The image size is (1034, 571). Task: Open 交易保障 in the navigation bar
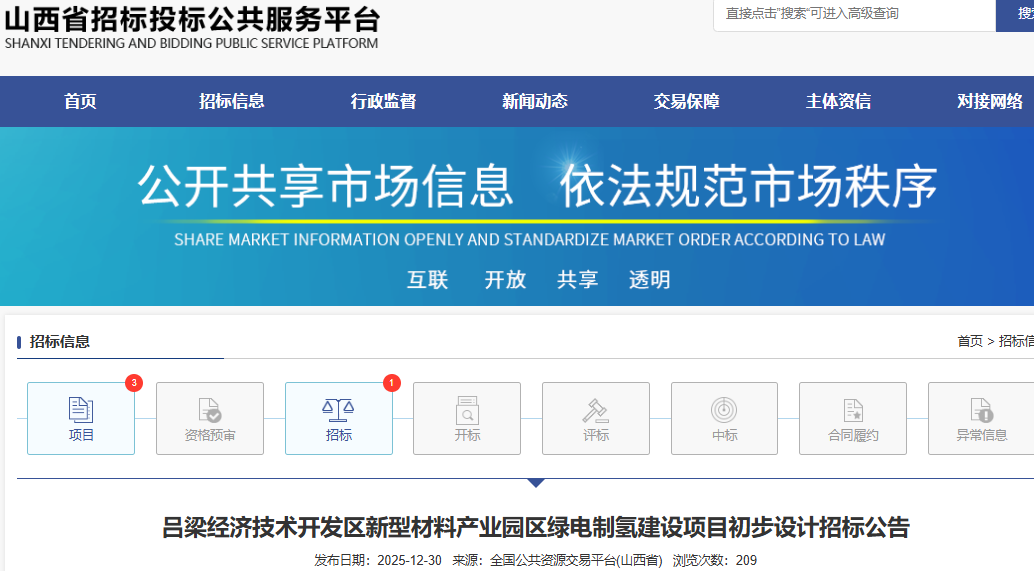[x=686, y=101]
